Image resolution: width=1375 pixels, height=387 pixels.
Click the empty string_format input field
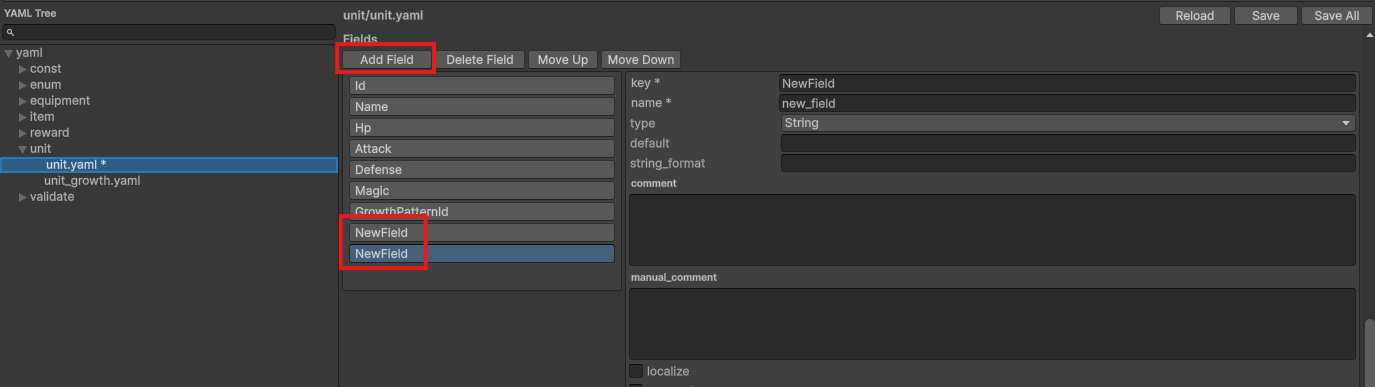1068,163
